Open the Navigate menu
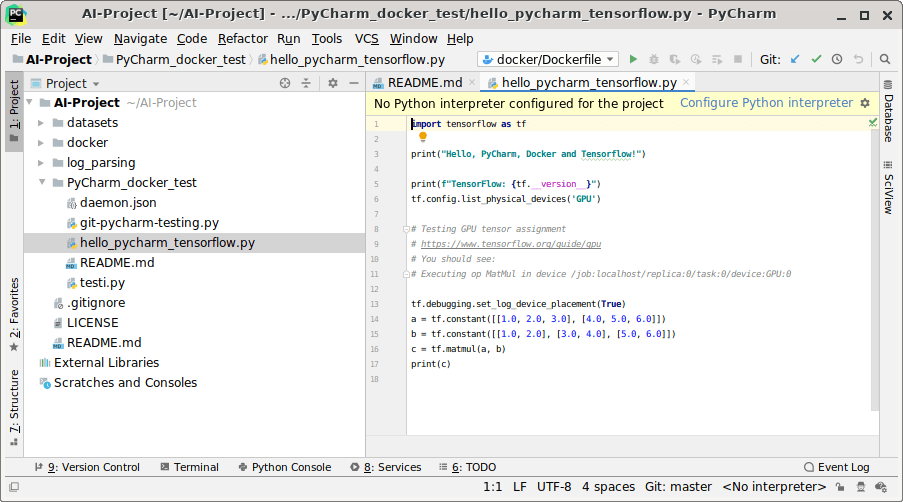 pos(141,39)
